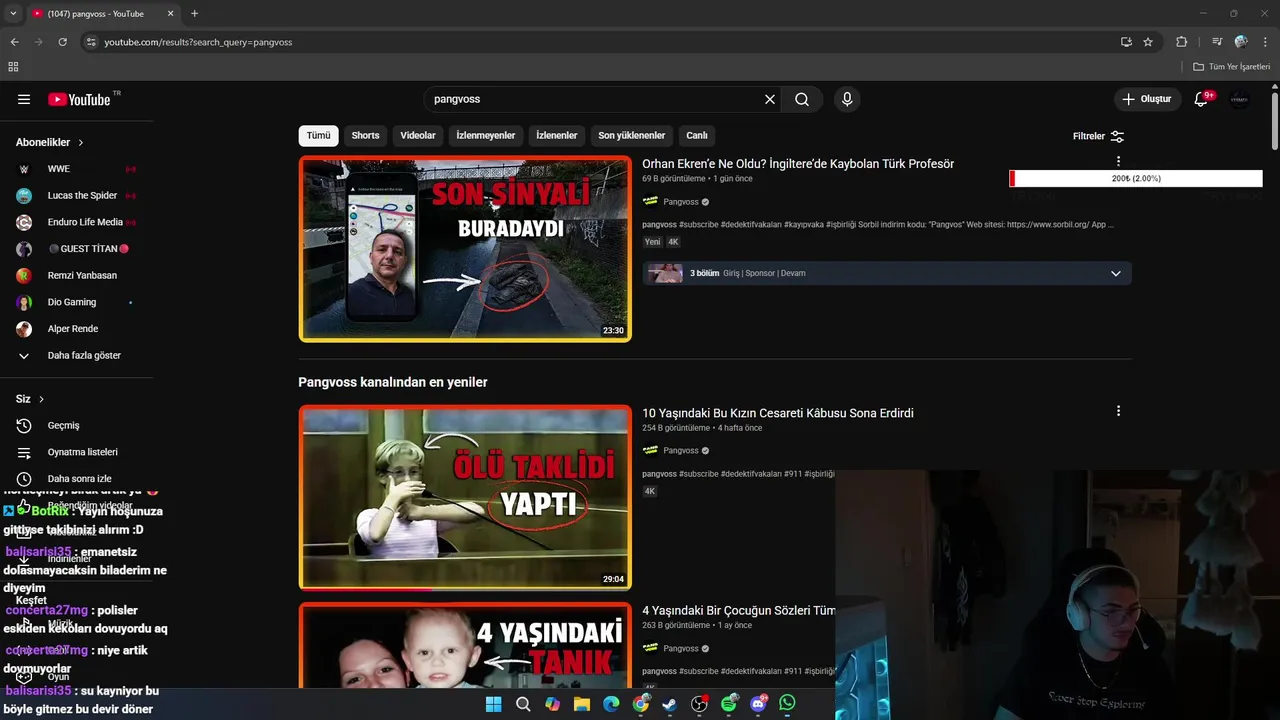Click the install app icon in address bar
This screenshot has height=720, width=1280.
tap(1126, 42)
